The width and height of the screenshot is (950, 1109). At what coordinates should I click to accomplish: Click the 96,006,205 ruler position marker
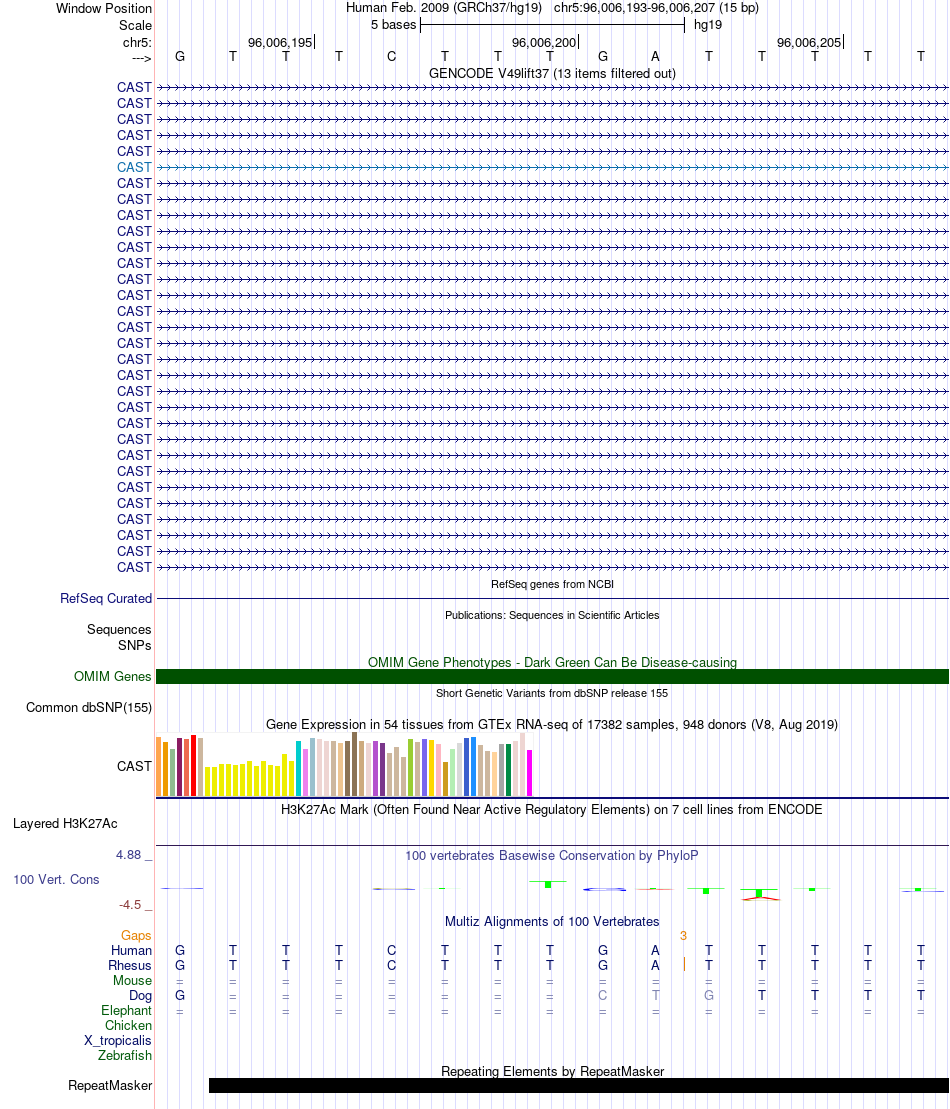809,42
